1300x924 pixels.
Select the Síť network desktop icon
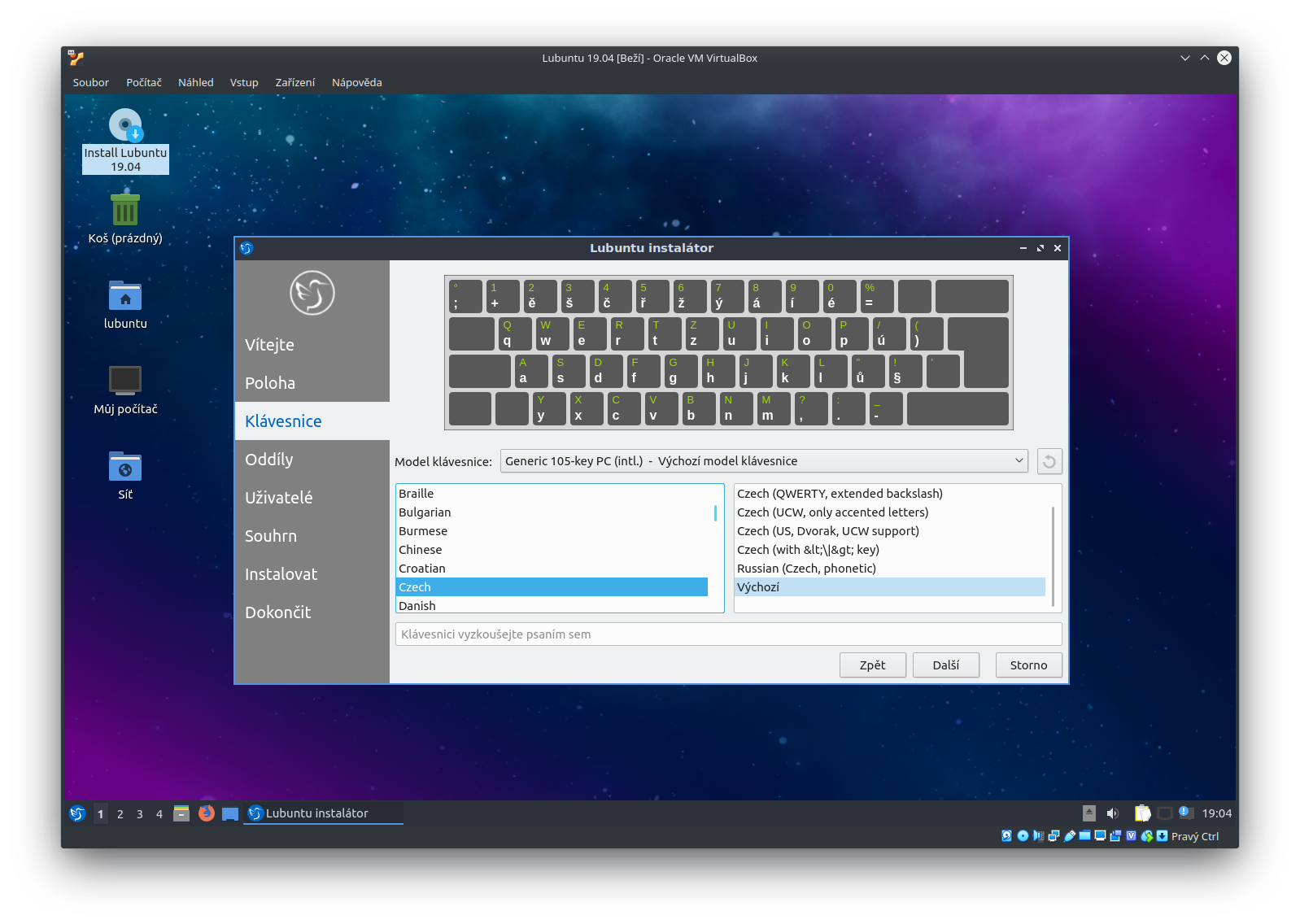click(125, 476)
